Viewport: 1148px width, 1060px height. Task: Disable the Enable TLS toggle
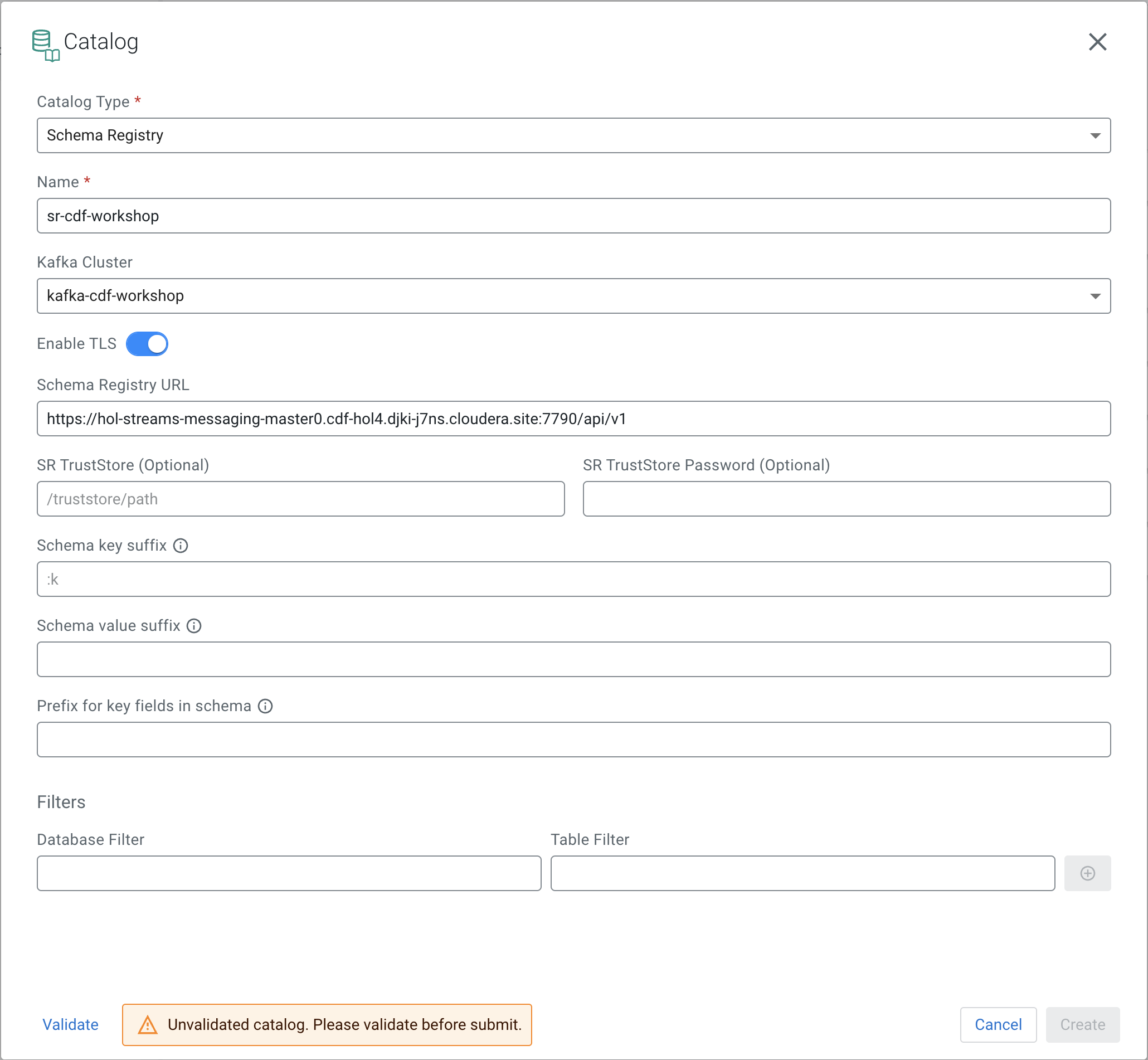point(147,344)
